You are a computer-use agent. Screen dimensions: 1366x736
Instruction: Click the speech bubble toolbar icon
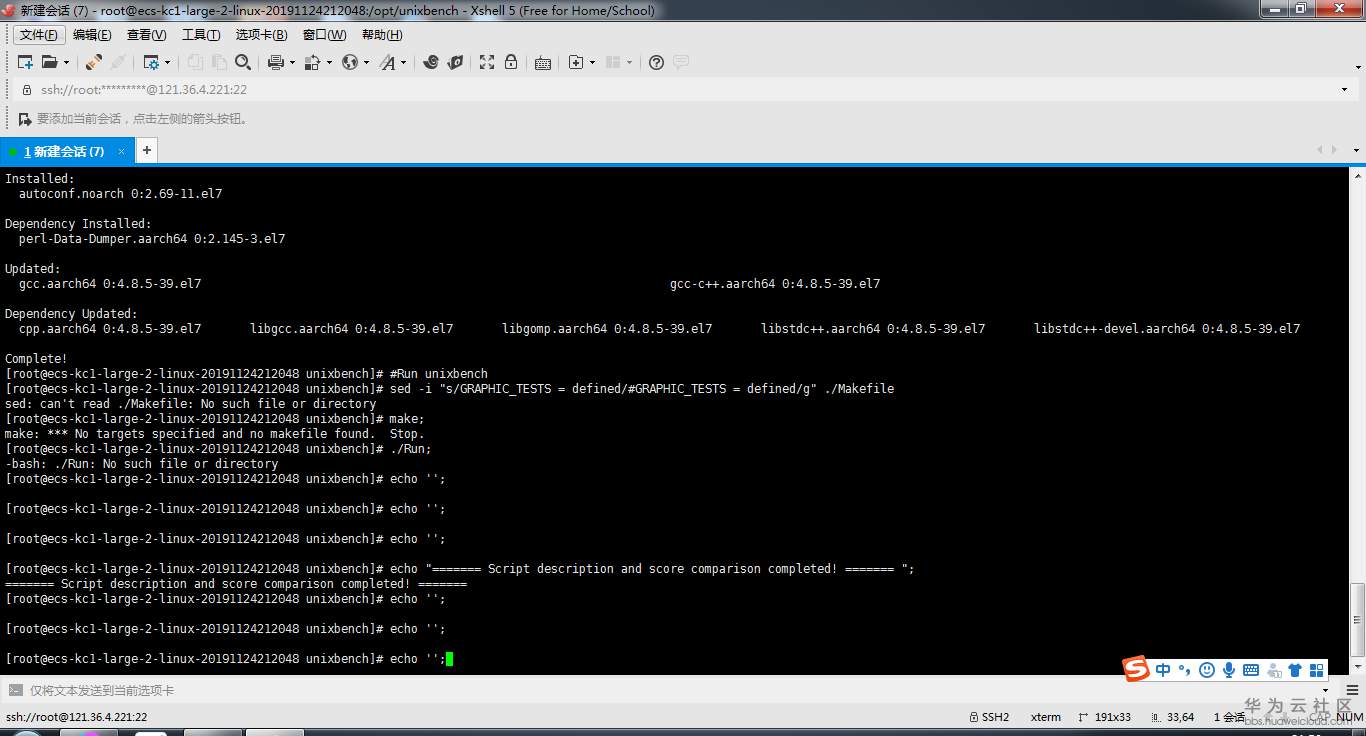point(681,62)
